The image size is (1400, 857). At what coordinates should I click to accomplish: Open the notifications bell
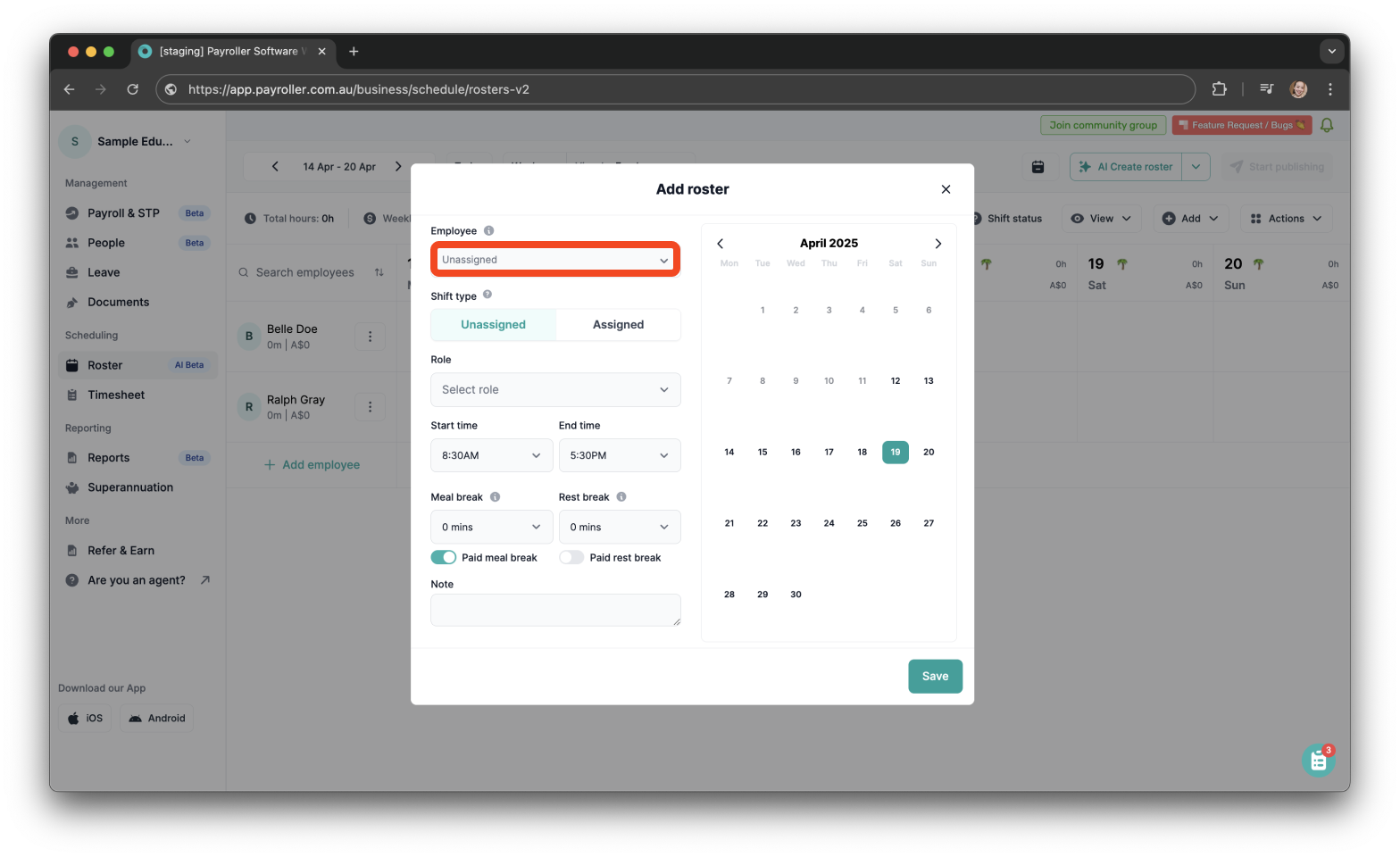(x=1327, y=125)
